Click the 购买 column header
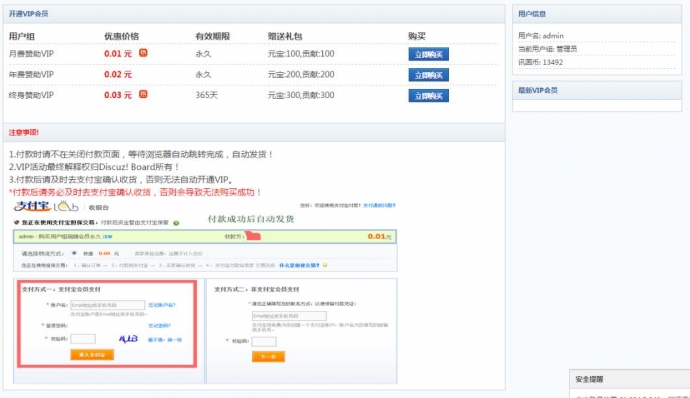This screenshot has width=690, height=398. click(x=417, y=36)
